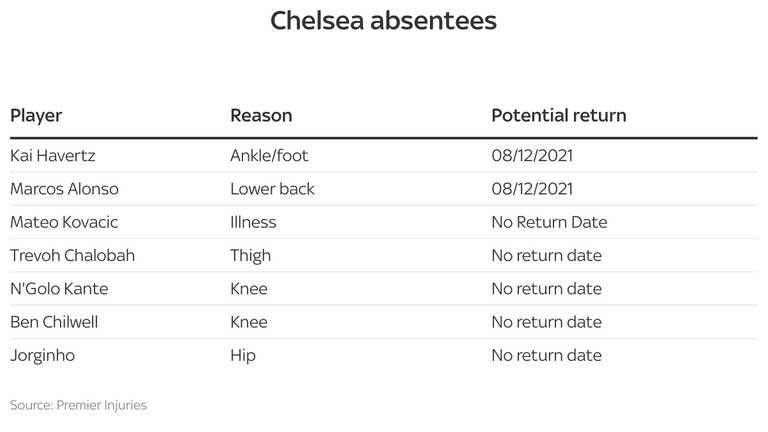
Task: Select the Reason column header
Action: 261,116
